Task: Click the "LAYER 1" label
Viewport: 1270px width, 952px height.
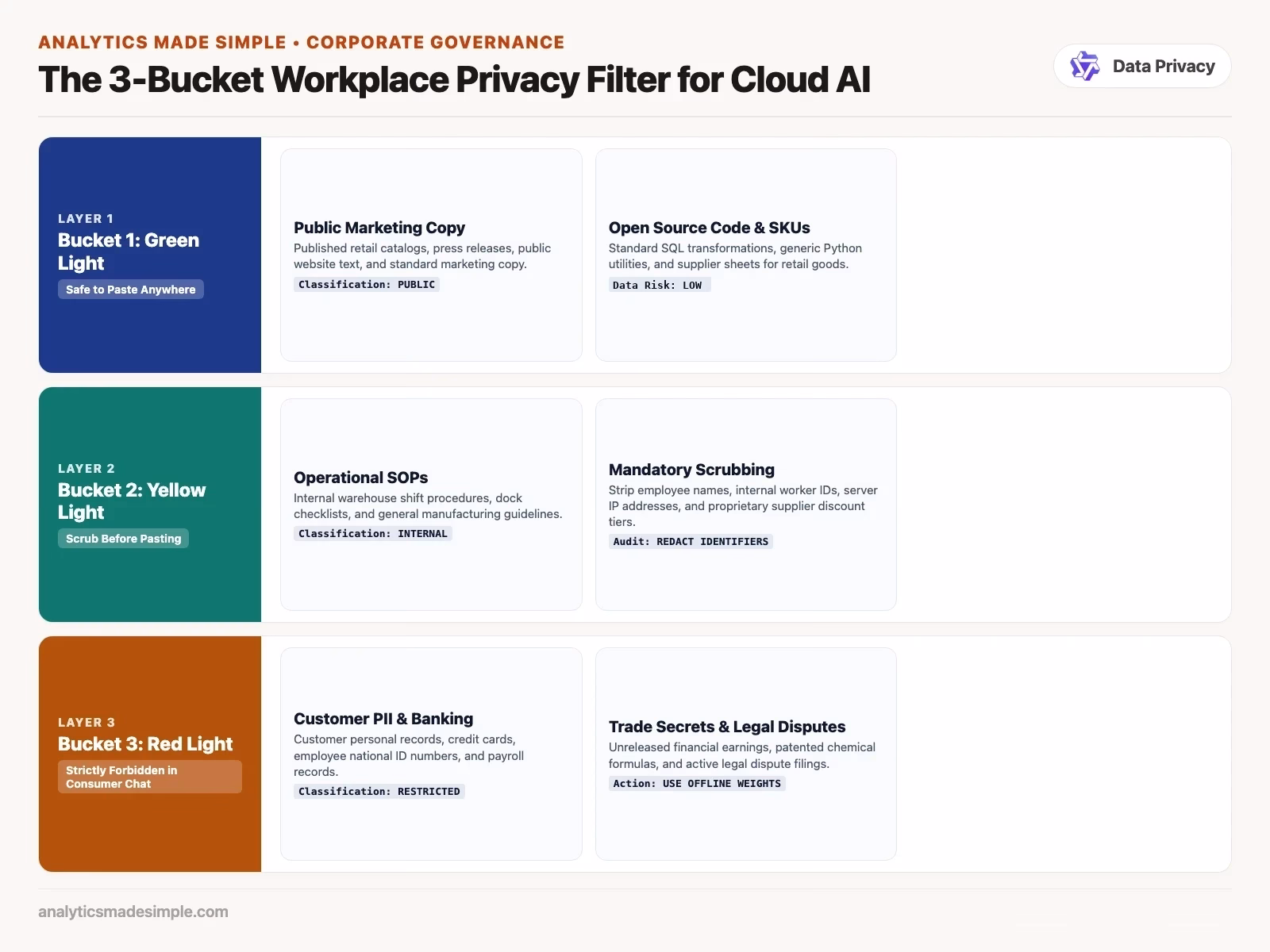Action: point(86,218)
